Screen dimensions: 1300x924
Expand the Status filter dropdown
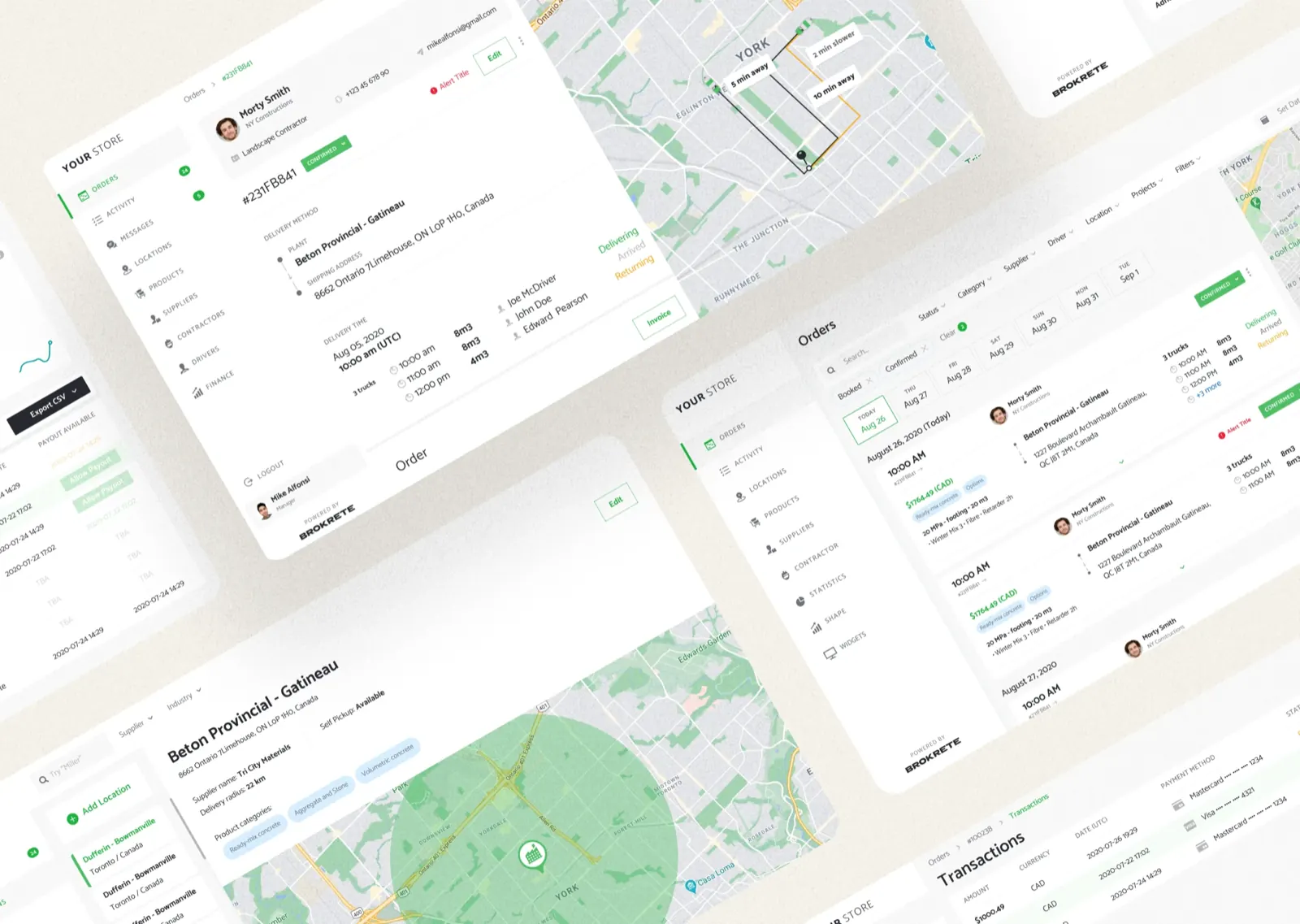931,311
